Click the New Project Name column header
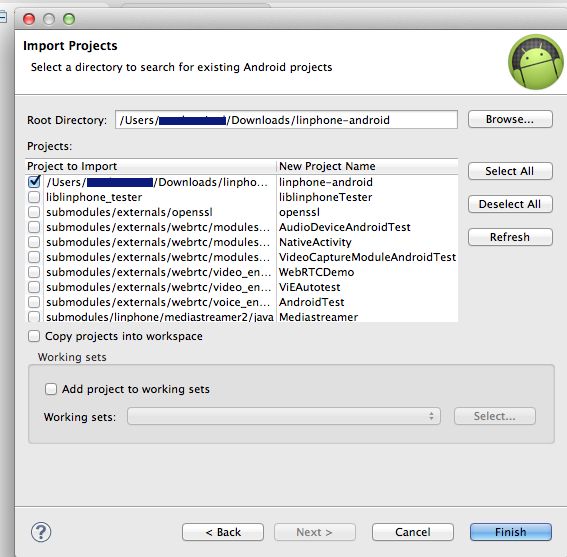Viewport: 567px width, 557px height. (367, 166)
